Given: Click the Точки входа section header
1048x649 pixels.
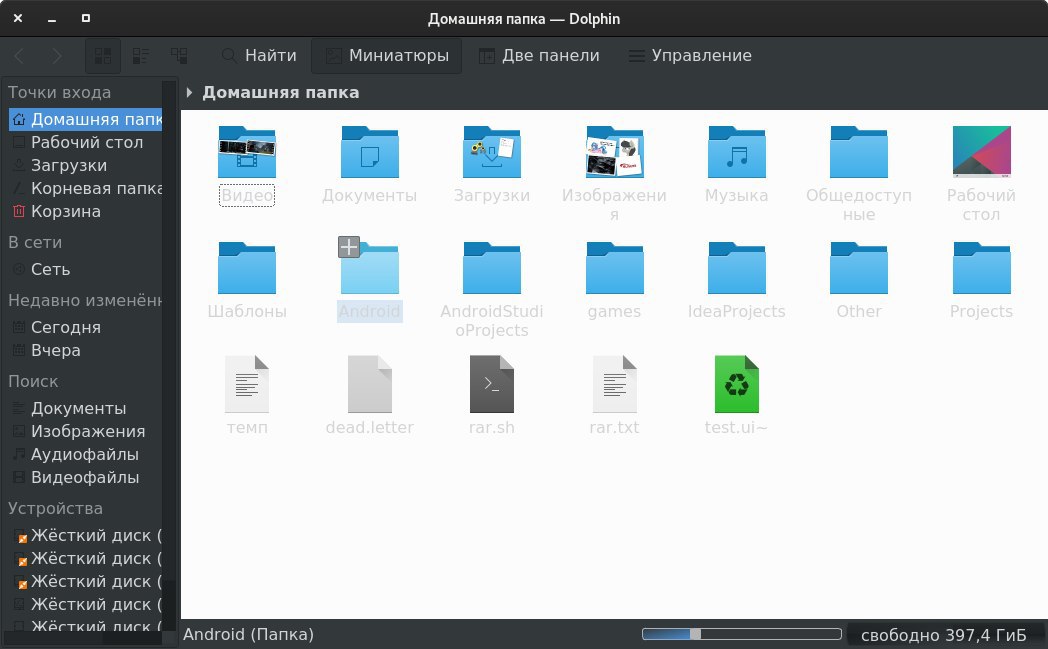Looking at the screenshot, I should [x=59, y=92].
